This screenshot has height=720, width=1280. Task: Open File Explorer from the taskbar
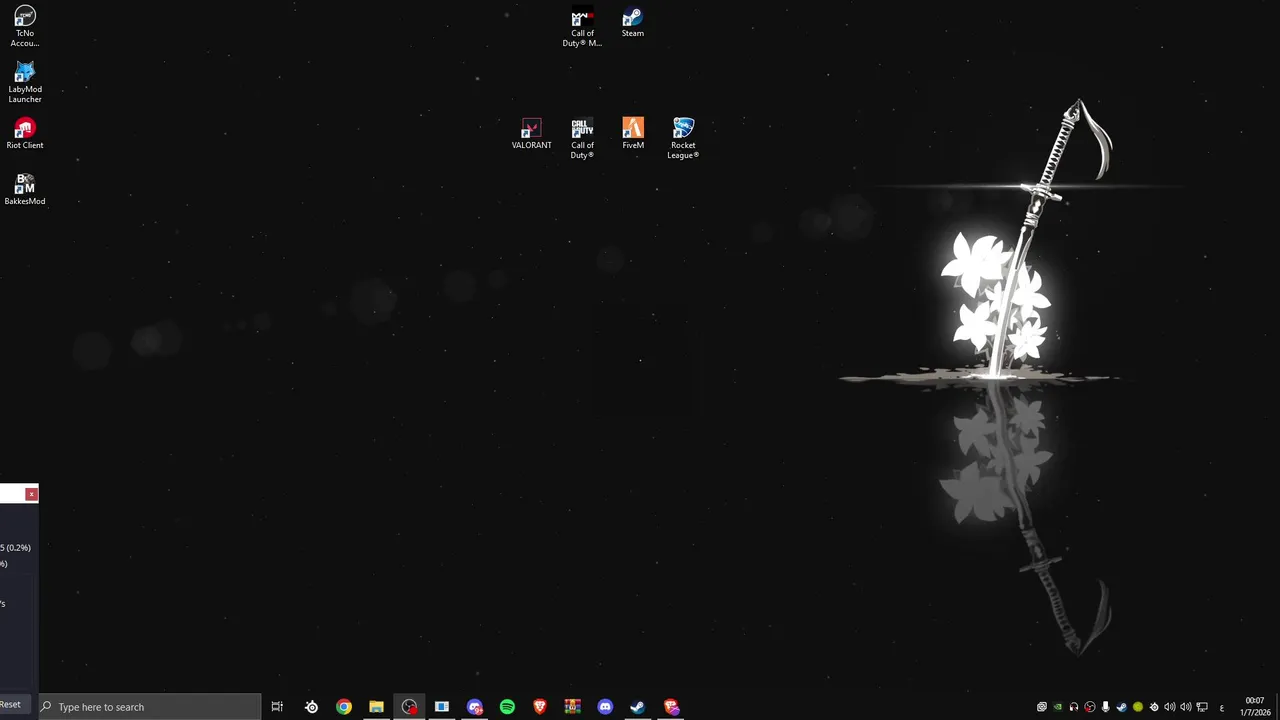click(376, 707)
